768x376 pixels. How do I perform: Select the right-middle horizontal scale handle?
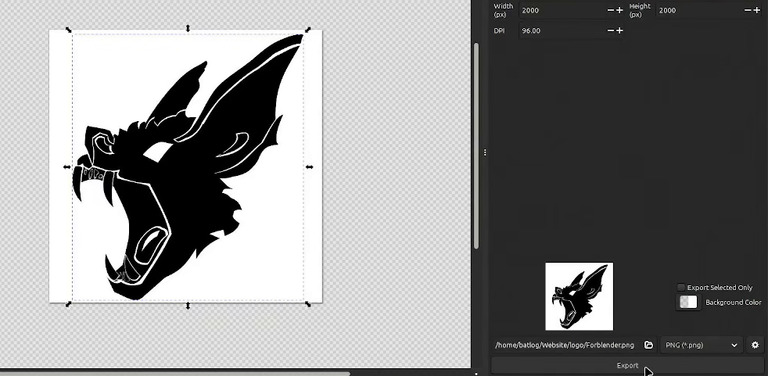pos(309,167)
